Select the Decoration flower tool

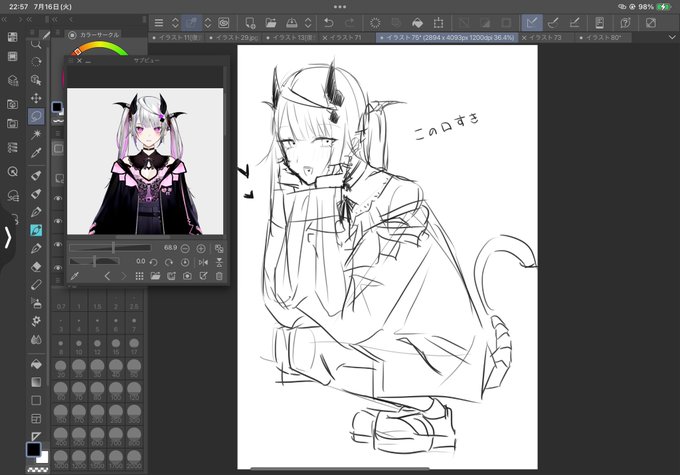click(36, 321)
